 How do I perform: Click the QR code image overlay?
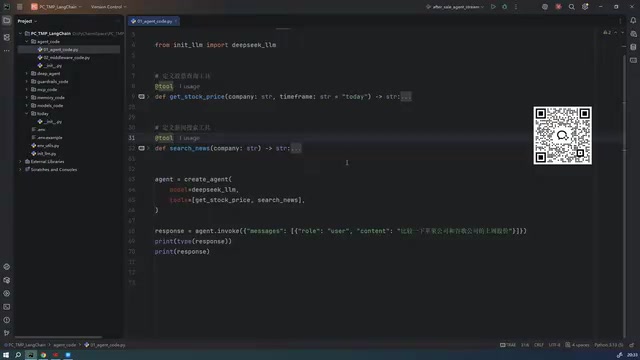[562, 136]
